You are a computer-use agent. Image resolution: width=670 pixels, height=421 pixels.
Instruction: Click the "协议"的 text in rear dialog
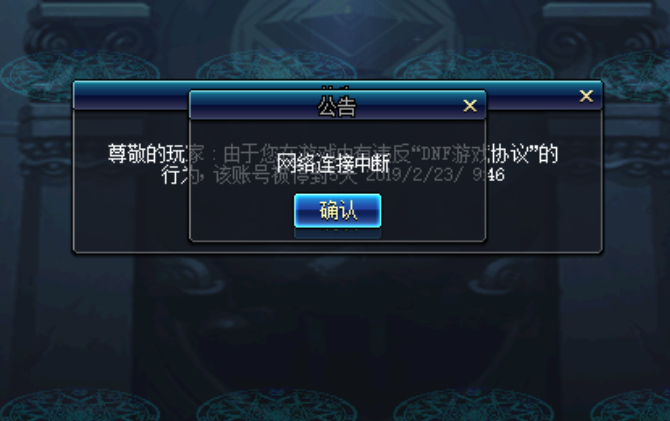tap(524, 153)
